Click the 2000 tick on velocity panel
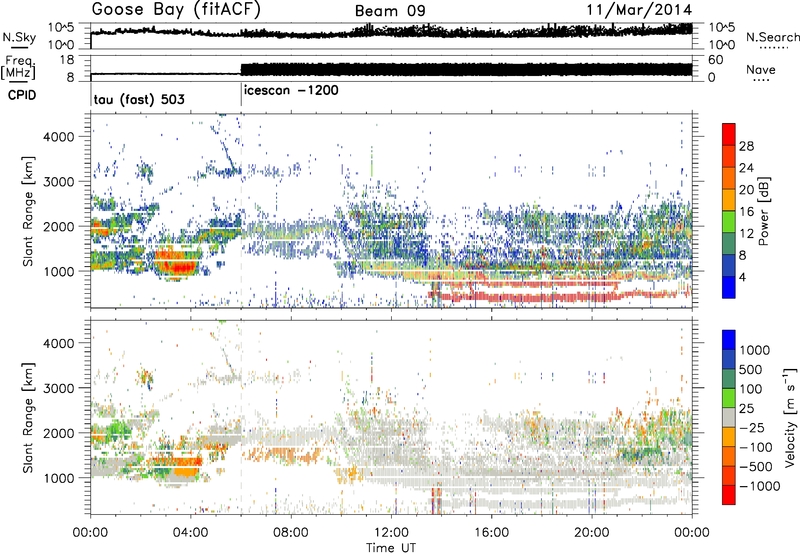Screen dimensions: 800x554 pyautogui.click(x=59, y=433)
